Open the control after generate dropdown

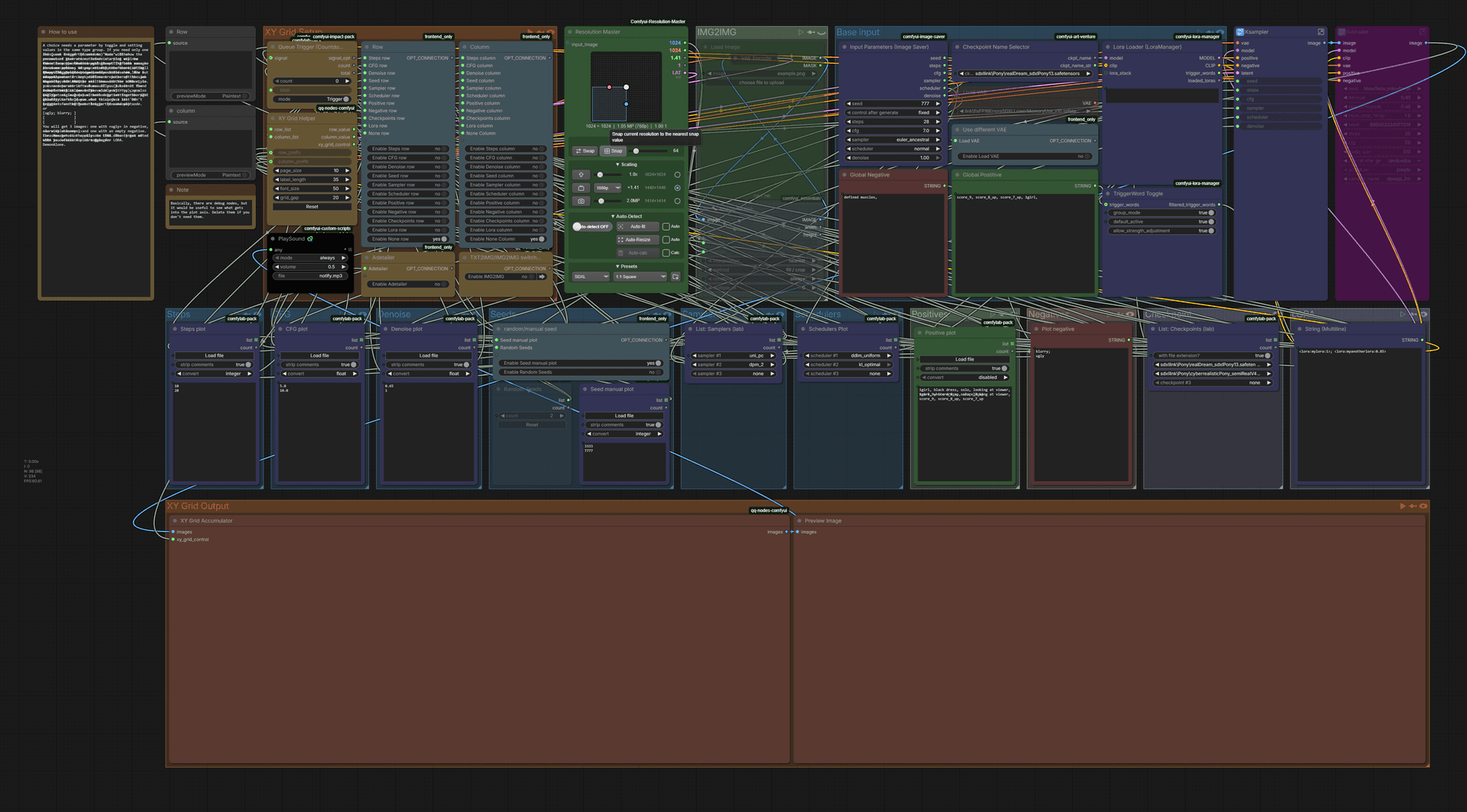(893, 113)
